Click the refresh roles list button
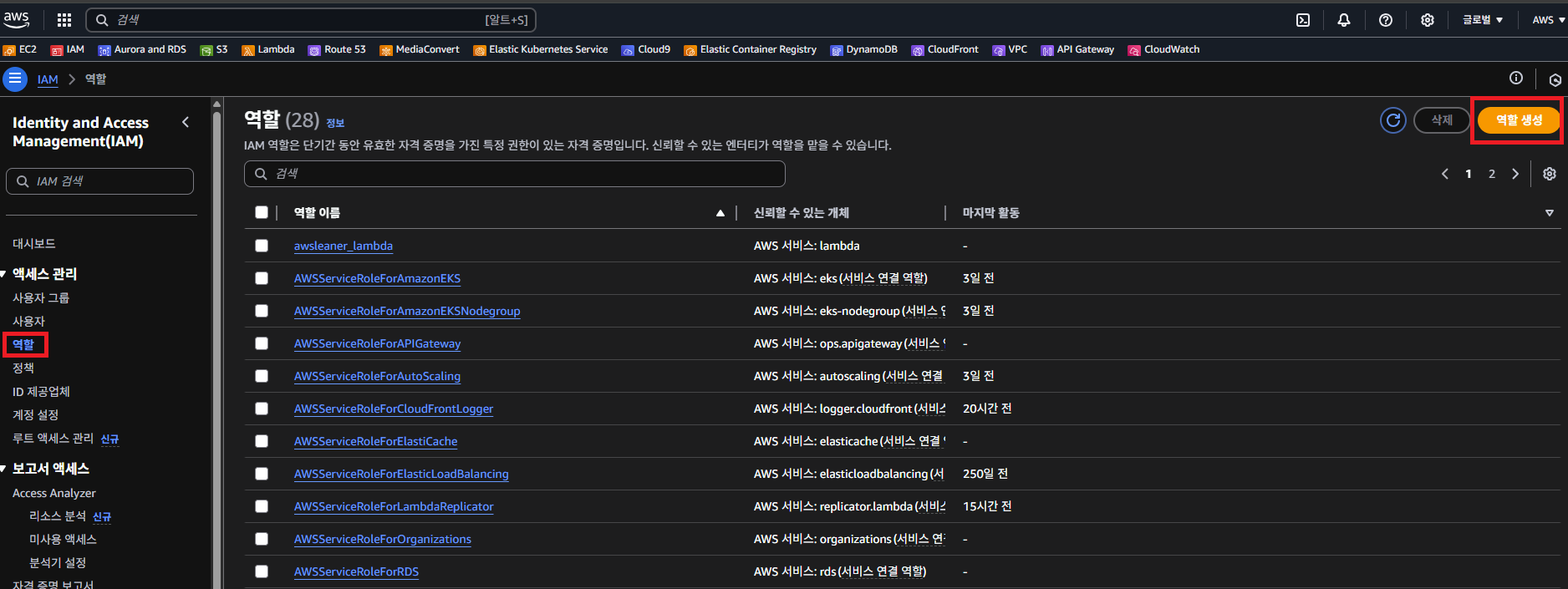 tap(1393, 120)
